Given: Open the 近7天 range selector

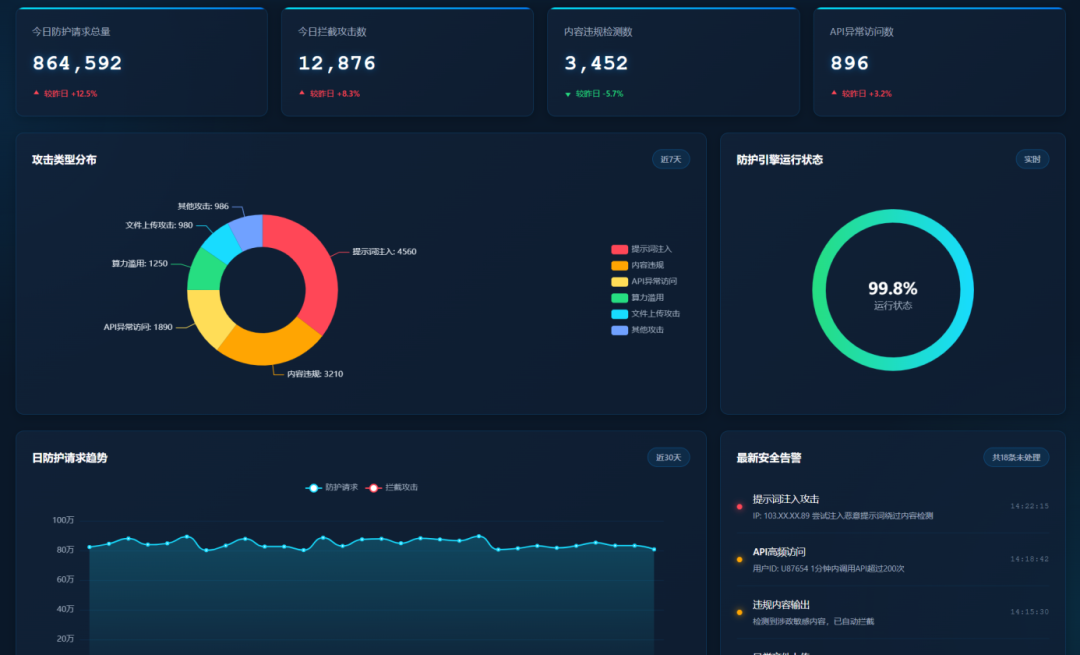Looking at the screenshot, I should (670, 160).
